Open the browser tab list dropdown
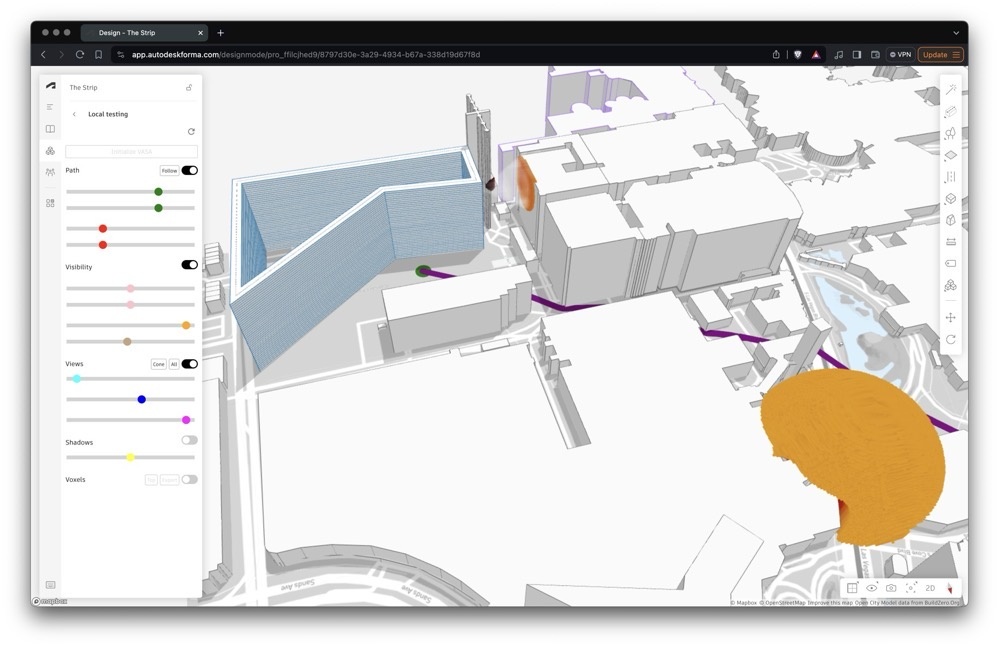The width and height of the screenshot is (999, 647). (x=955, y=33)
